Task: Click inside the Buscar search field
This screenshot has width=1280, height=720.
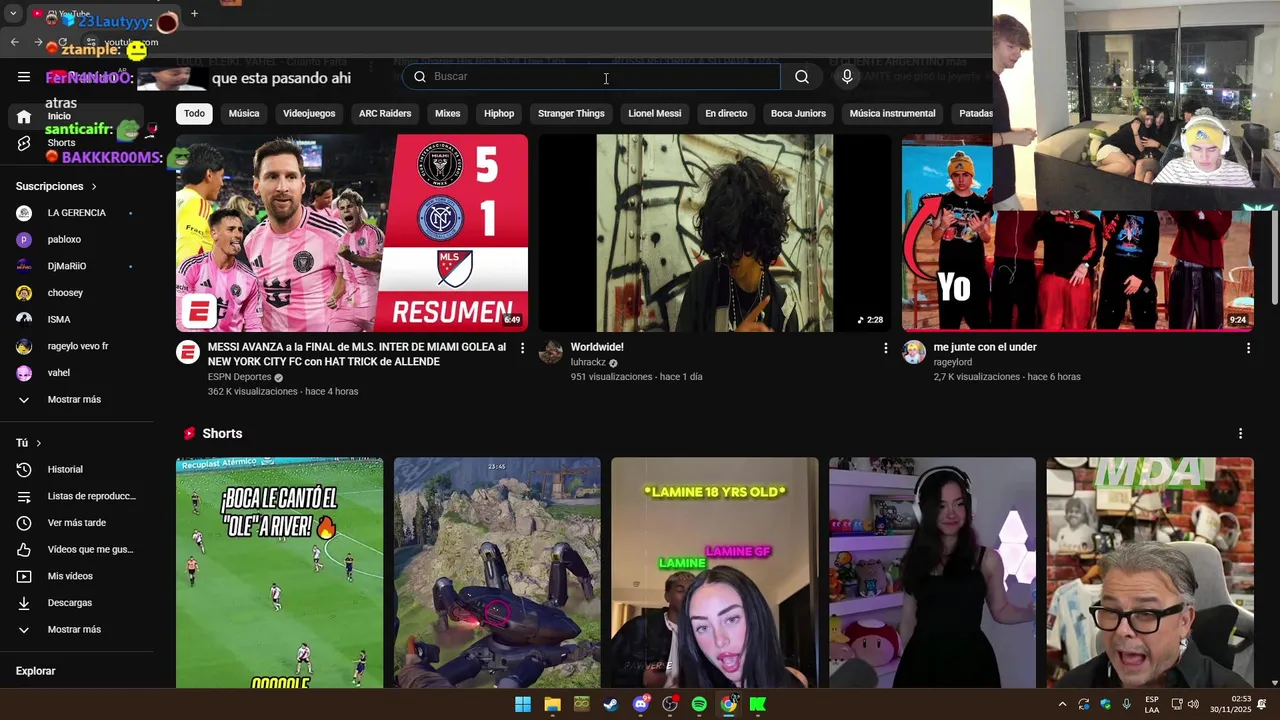Action: pyautogui.click(x=591, y=77)
